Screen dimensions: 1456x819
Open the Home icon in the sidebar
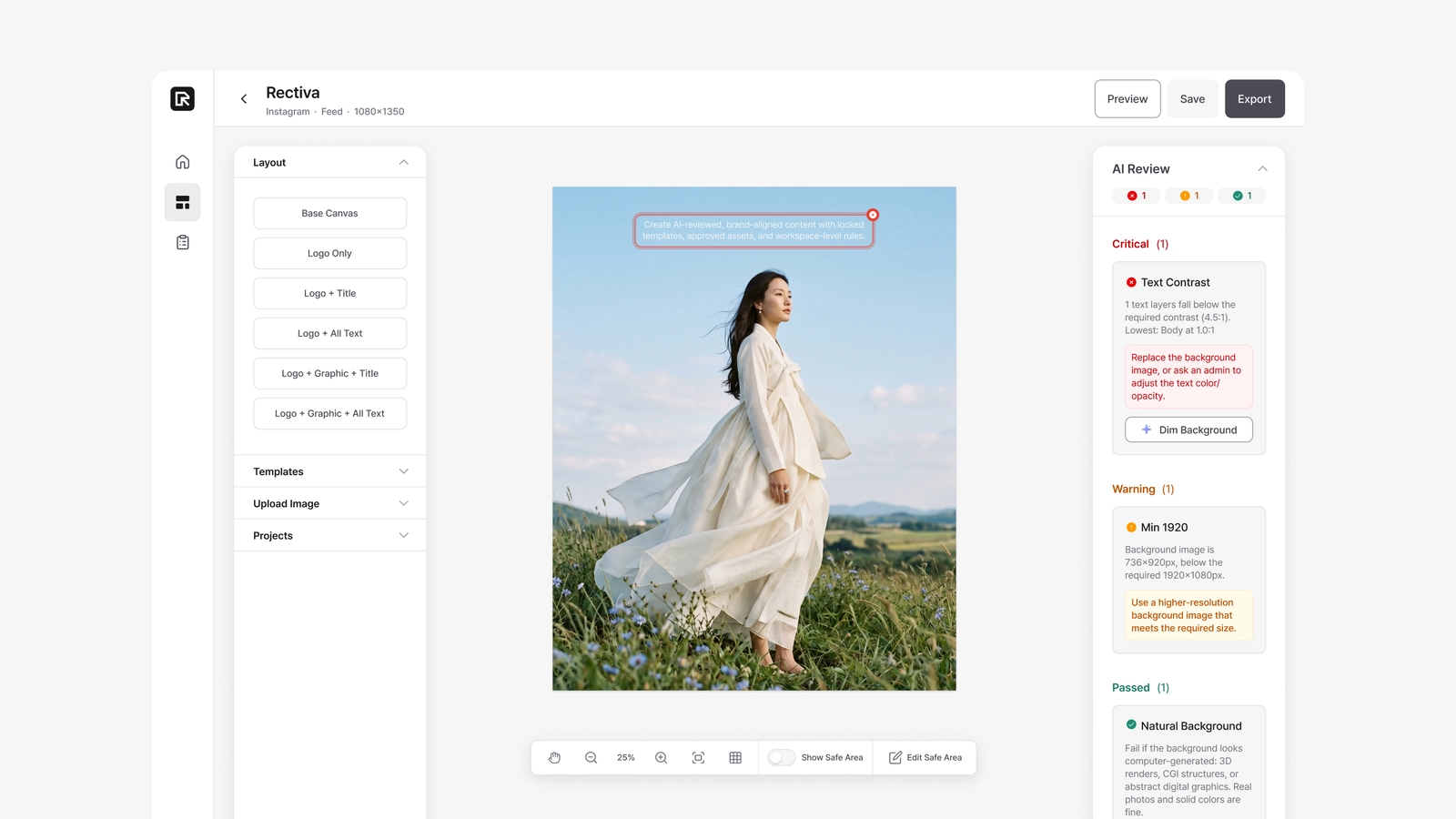pos(182,162)
